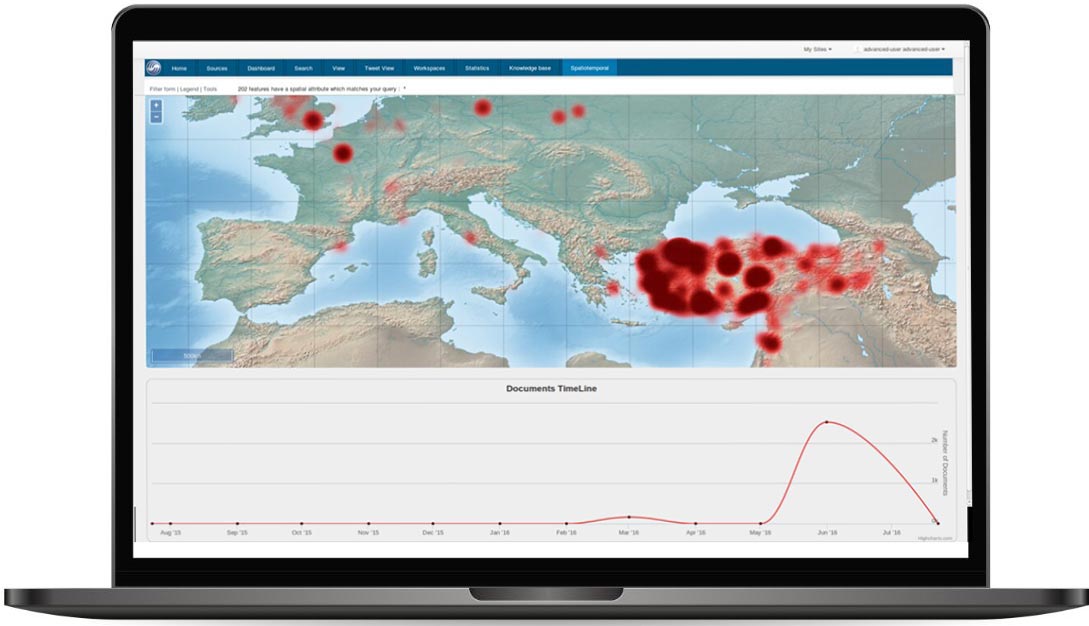Screen dimensions: 1089x626
Task: Switch to the Tweet View tab
Action: [379, 68]
